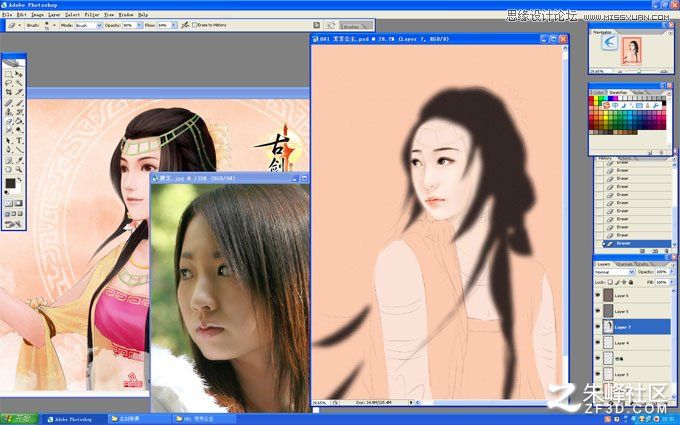Click the background color swatch
The width and height of the screenshot is (680, 425).
tap(18, 190)
